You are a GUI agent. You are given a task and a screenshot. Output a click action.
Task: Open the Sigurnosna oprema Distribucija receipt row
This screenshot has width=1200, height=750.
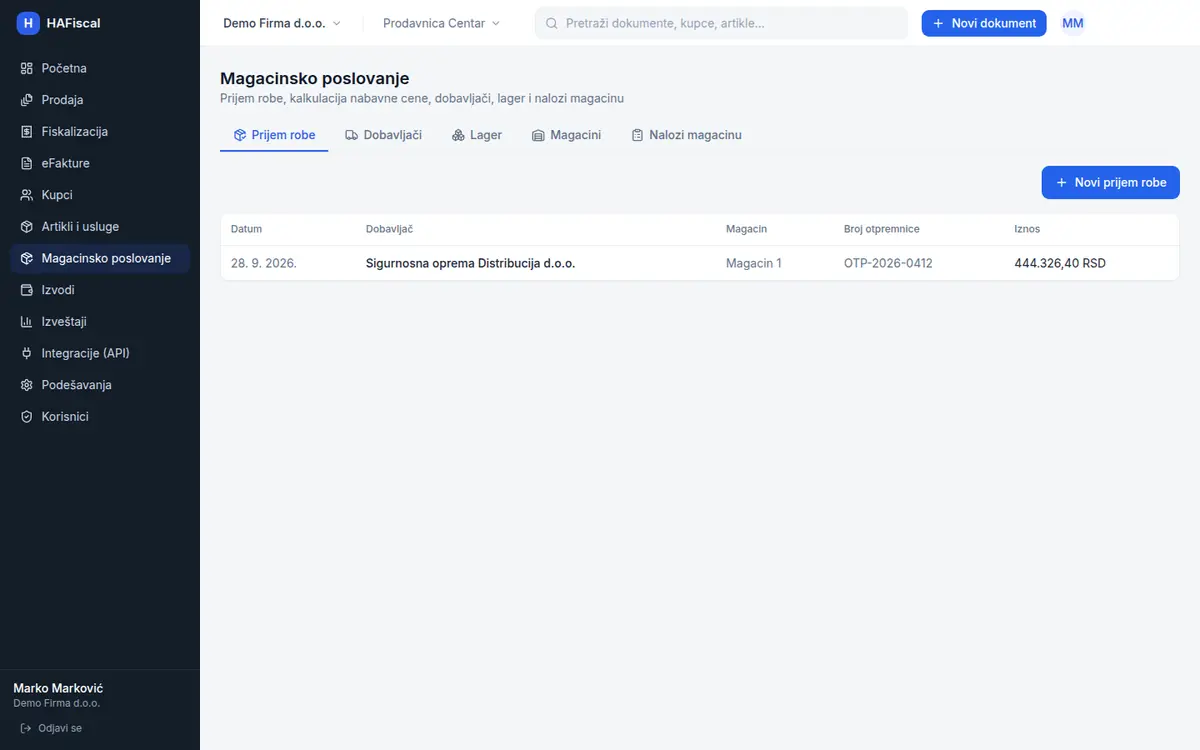tap(700, 263)
